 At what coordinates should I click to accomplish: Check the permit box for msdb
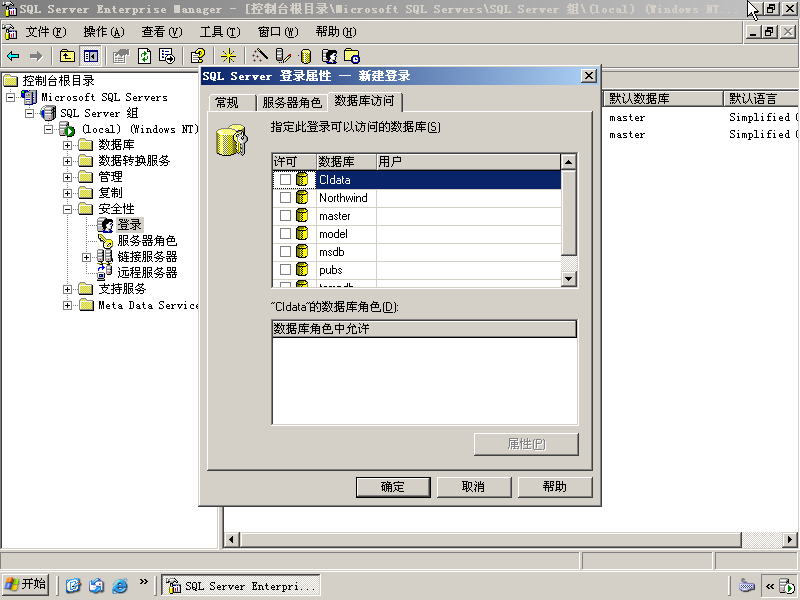tap(285, 252)
